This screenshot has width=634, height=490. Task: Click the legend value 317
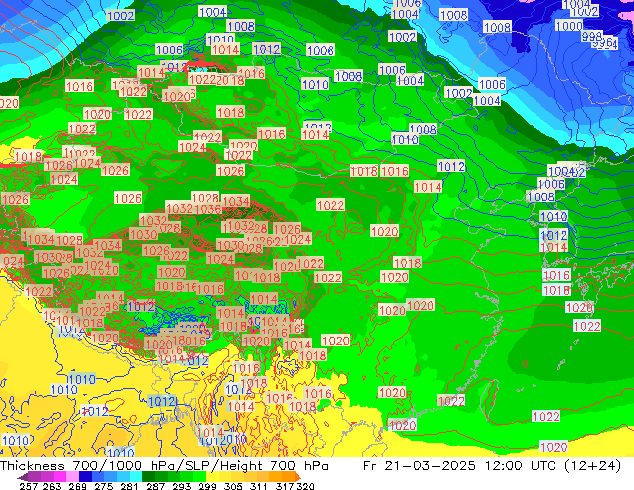tap(285, 486)
